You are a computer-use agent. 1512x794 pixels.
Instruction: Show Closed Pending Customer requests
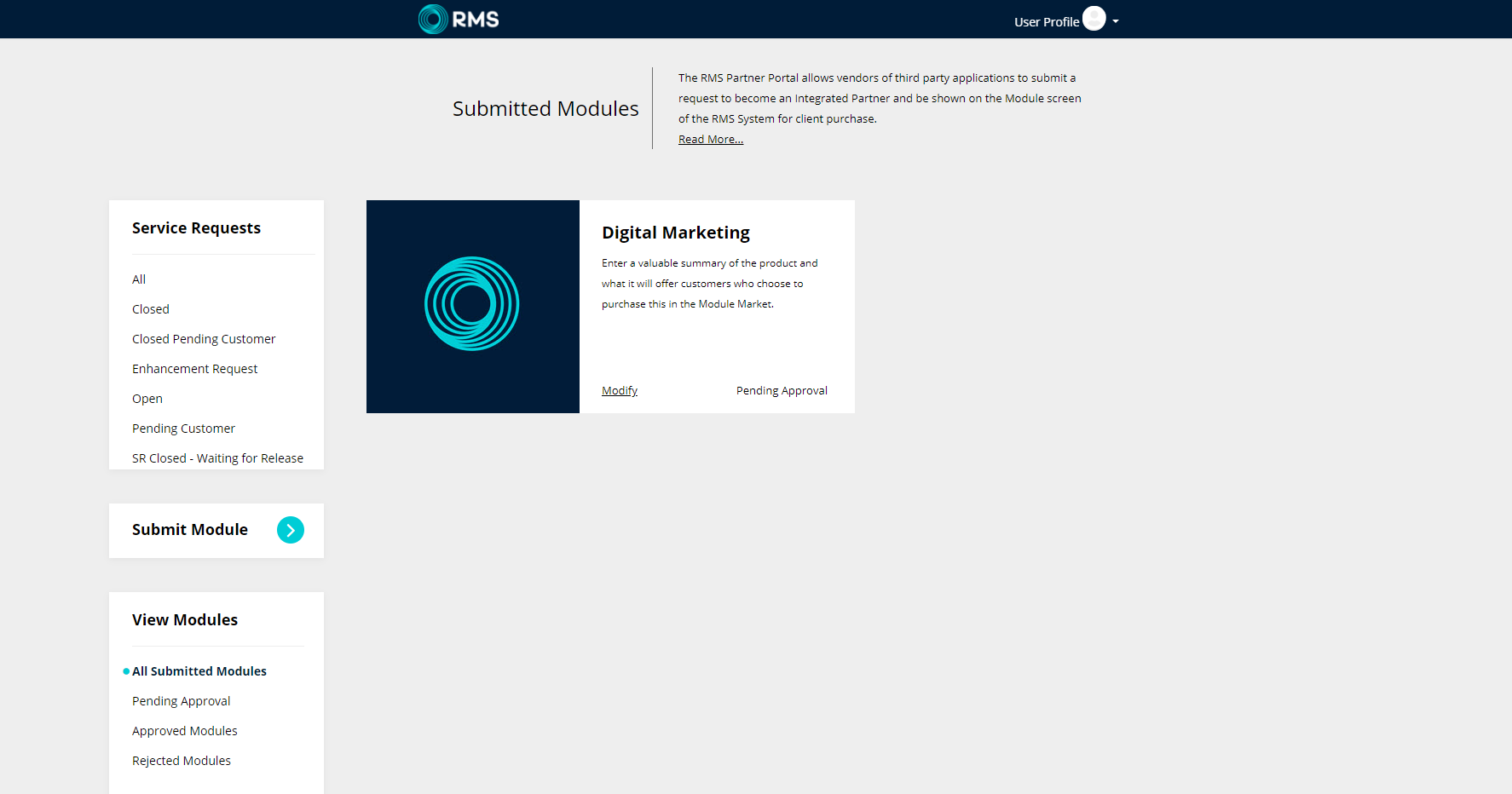coord(204,339)
